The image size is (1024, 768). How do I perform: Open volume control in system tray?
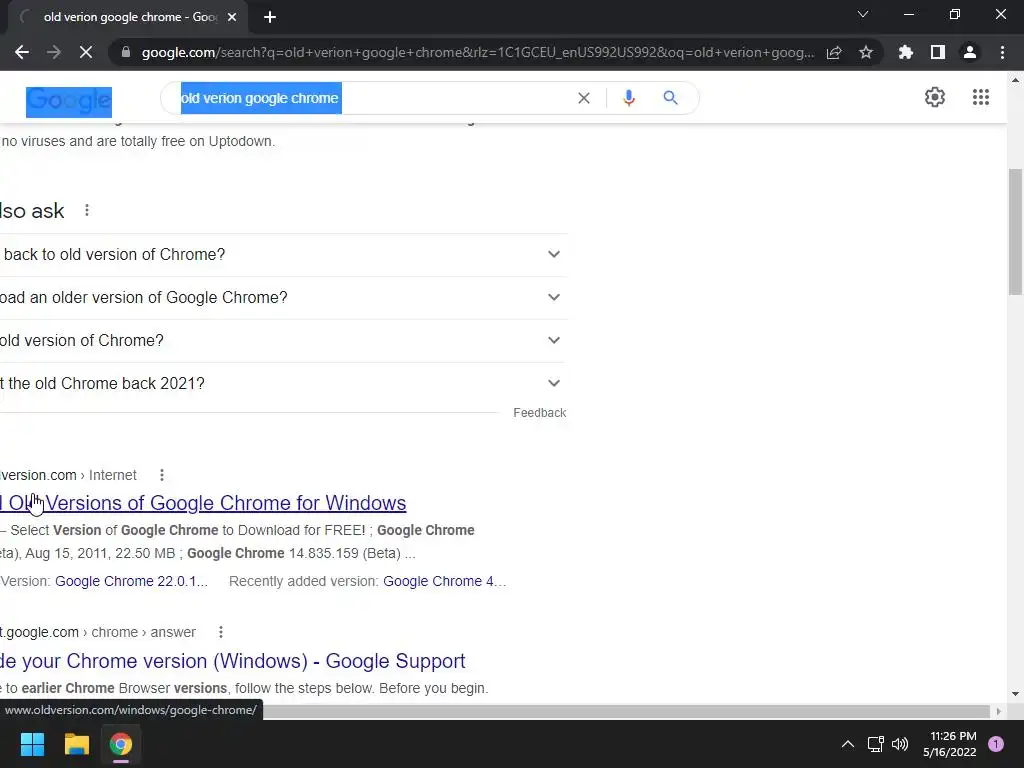click(x=900, y=744)
